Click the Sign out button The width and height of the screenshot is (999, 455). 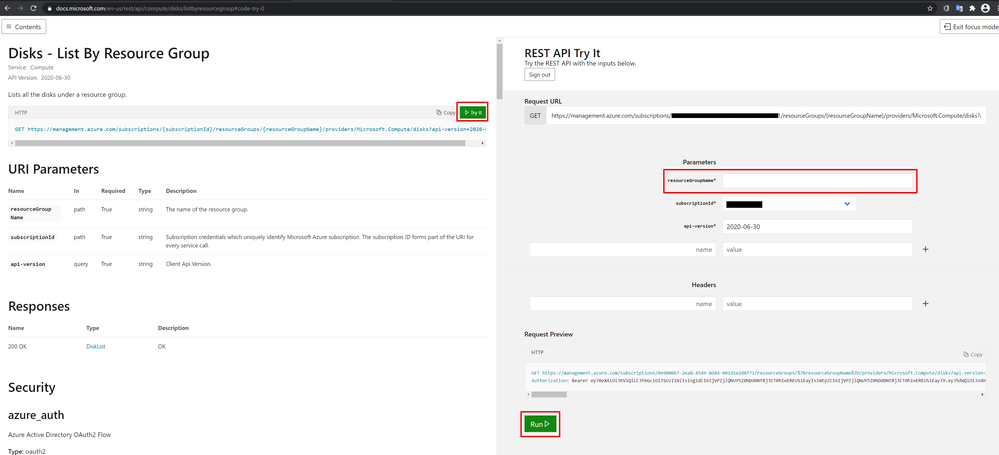coord(540,75)
